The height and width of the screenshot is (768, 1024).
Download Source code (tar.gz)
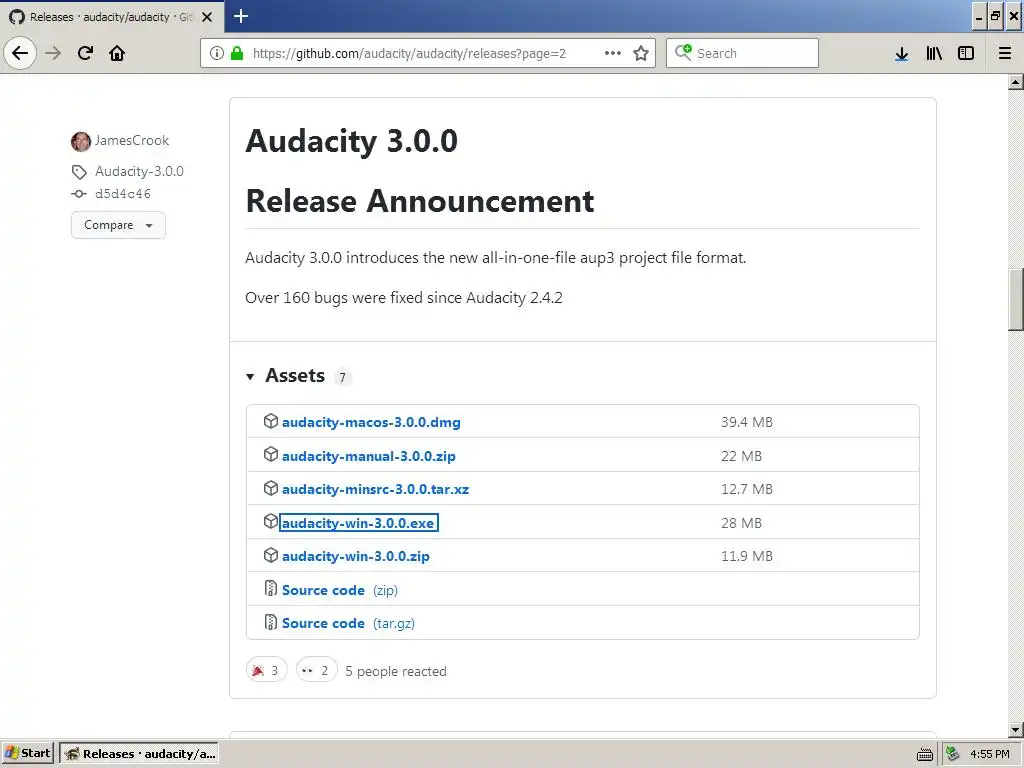pos(348,624)
